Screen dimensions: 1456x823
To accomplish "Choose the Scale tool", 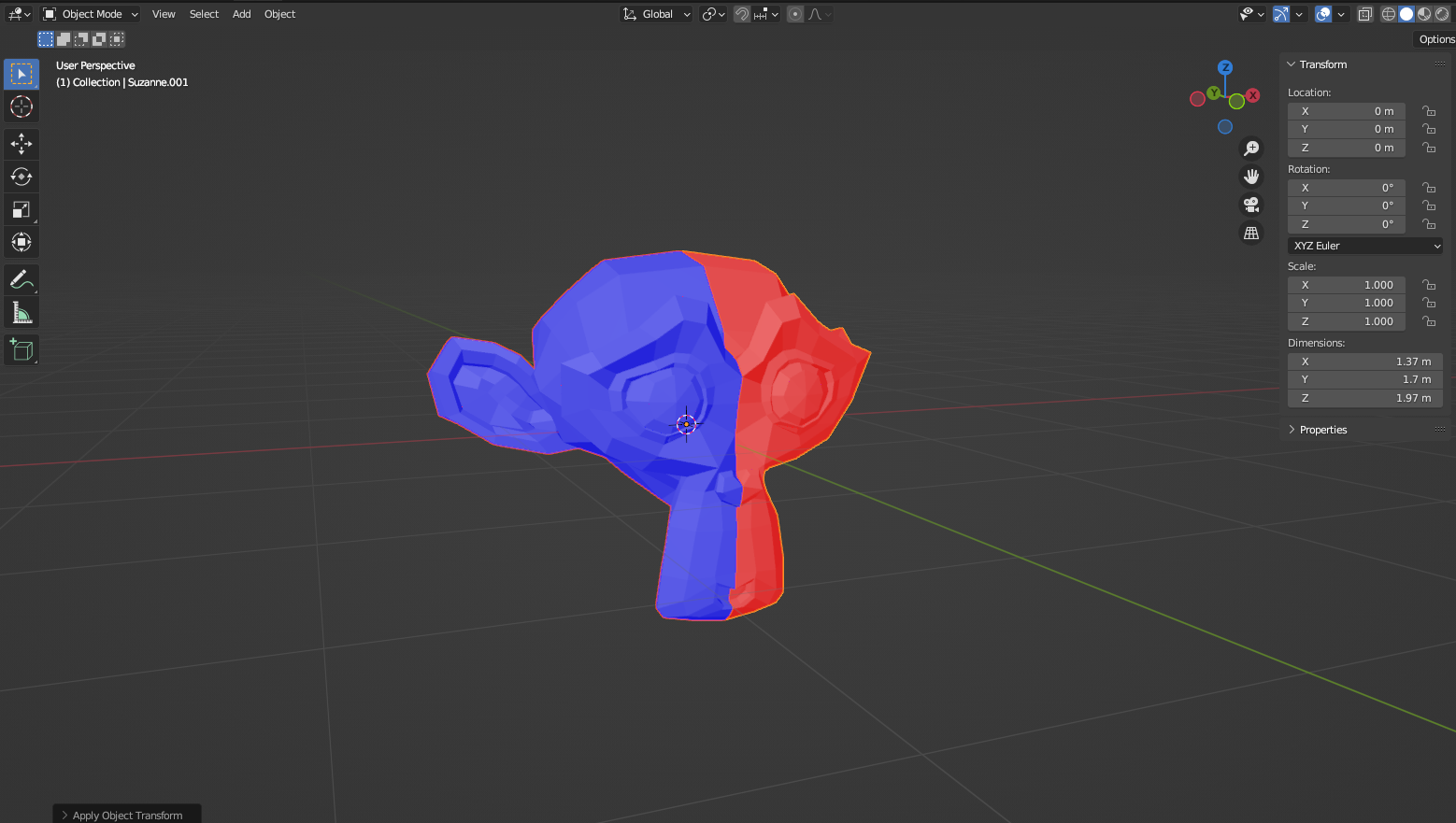I will coord(21,209).
